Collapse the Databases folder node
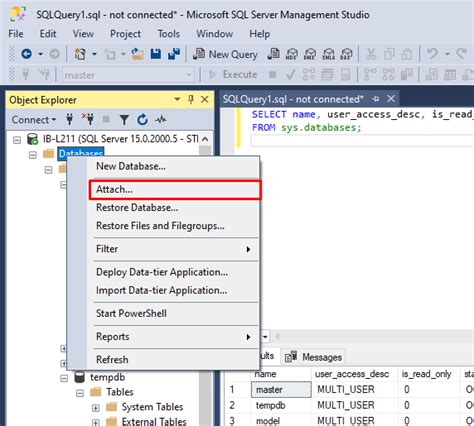Screen dimensions: 474x426 click(32, 155)
